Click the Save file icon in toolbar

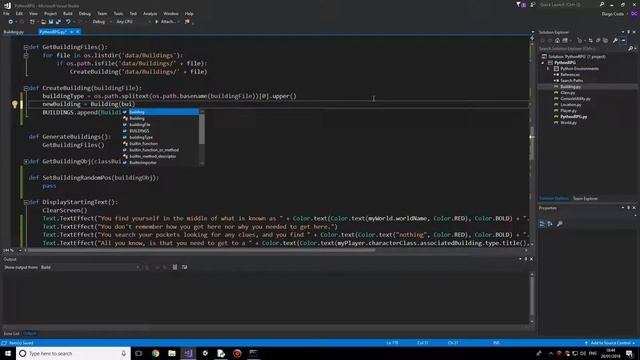pyautogui.click(x=51, y=22)
